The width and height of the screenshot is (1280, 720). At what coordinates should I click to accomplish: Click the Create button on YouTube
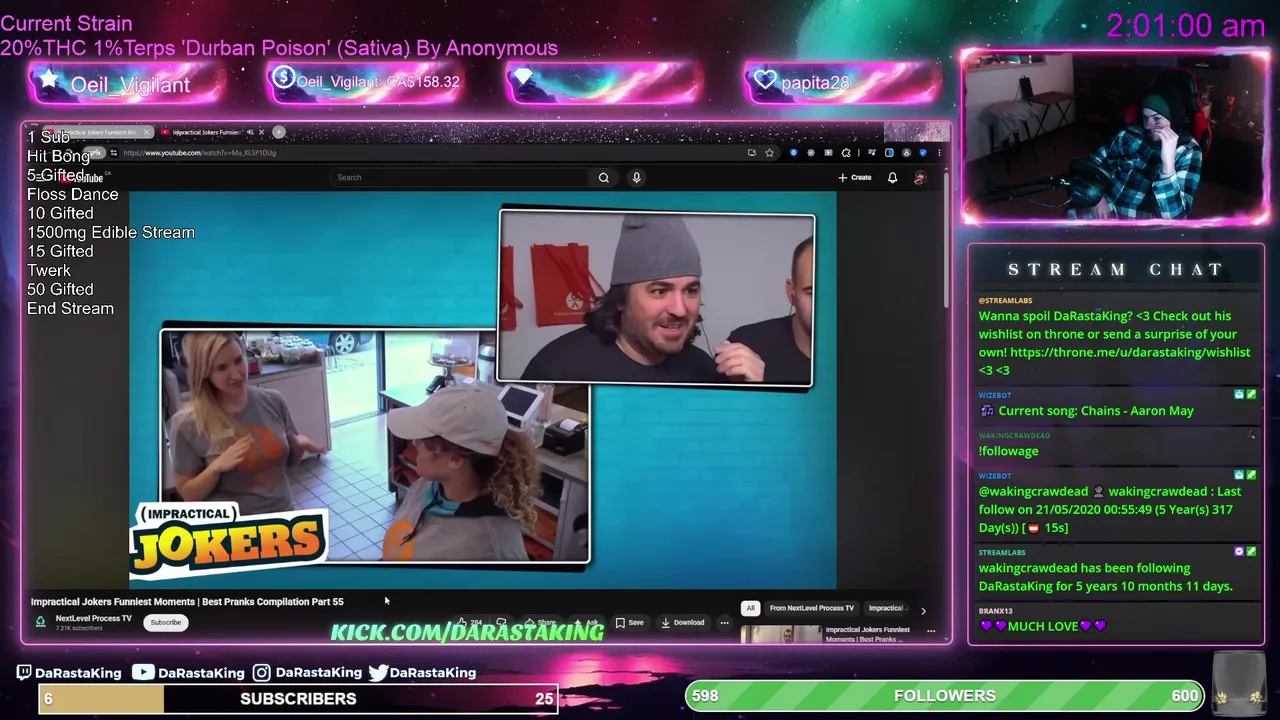tap(855, 177)
